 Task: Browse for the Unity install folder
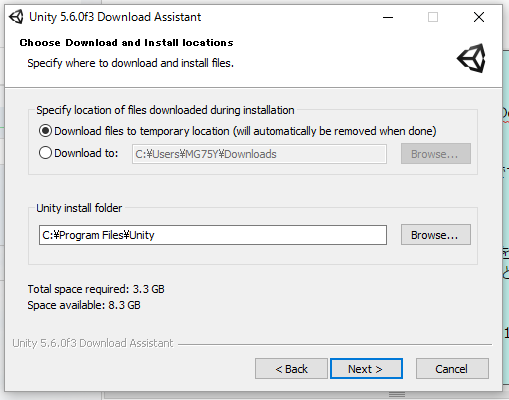point(436,235)
